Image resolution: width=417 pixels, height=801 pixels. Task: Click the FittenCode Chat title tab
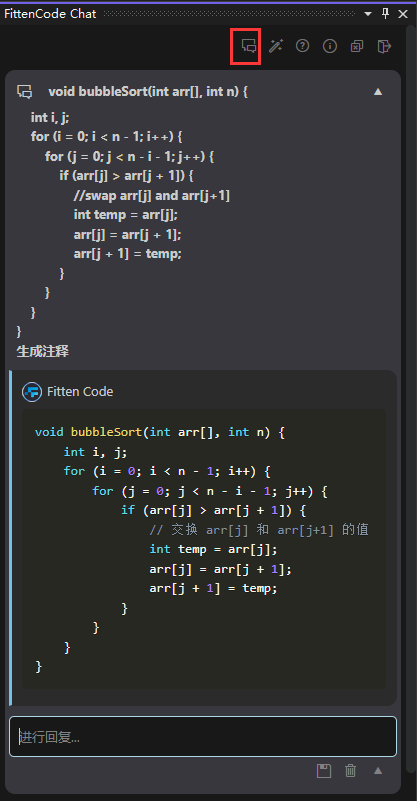point(50,14)
